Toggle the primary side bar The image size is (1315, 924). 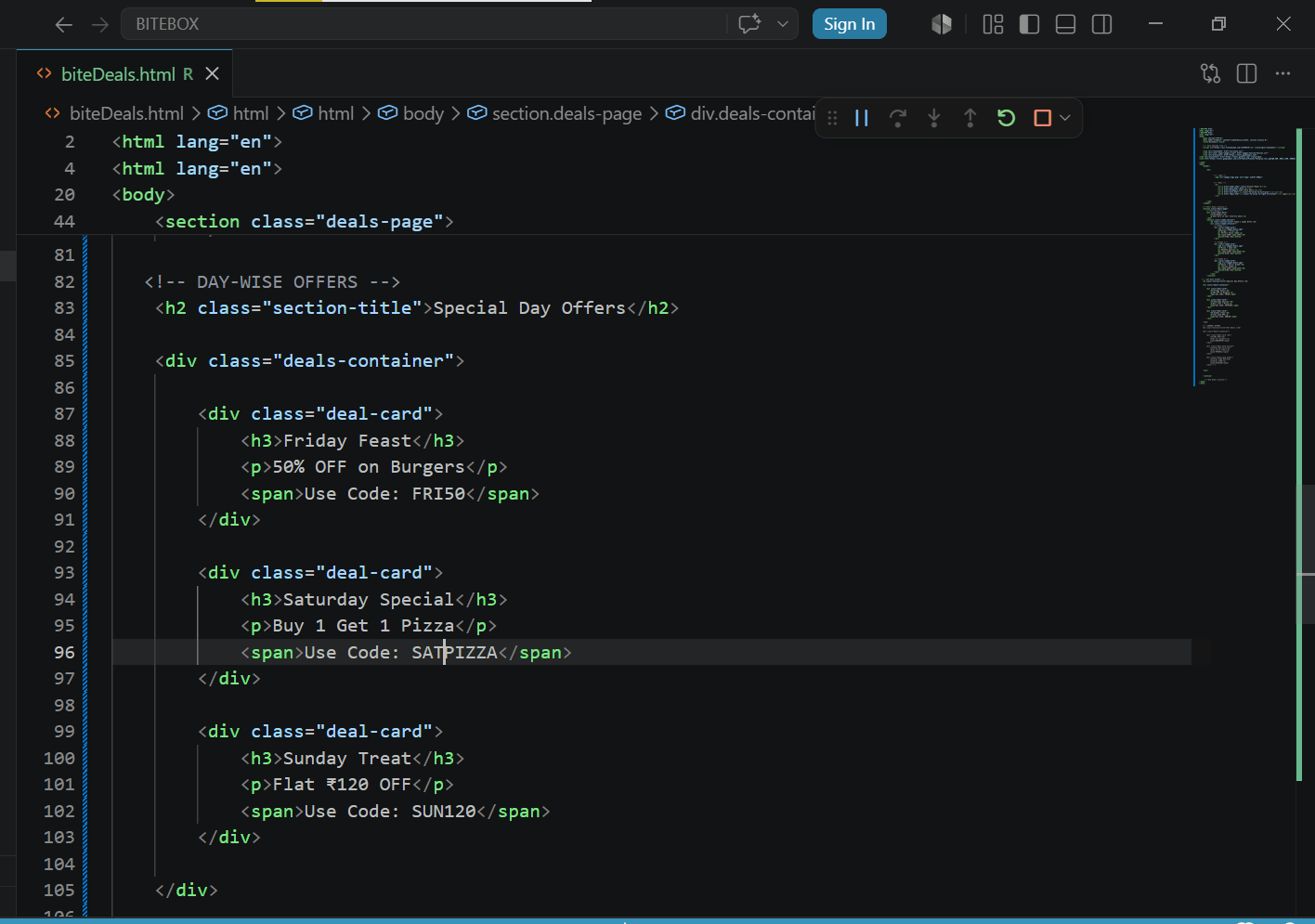[x=1029, y=24]
